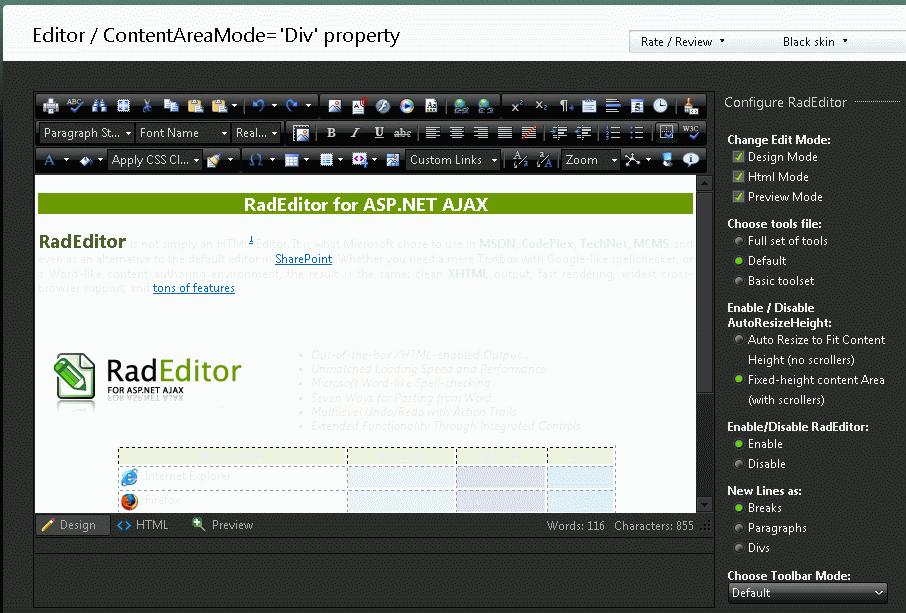Select Disable RadEditor radio button
The width and height of the screenshot is (906, 613).
coord(738,463)
